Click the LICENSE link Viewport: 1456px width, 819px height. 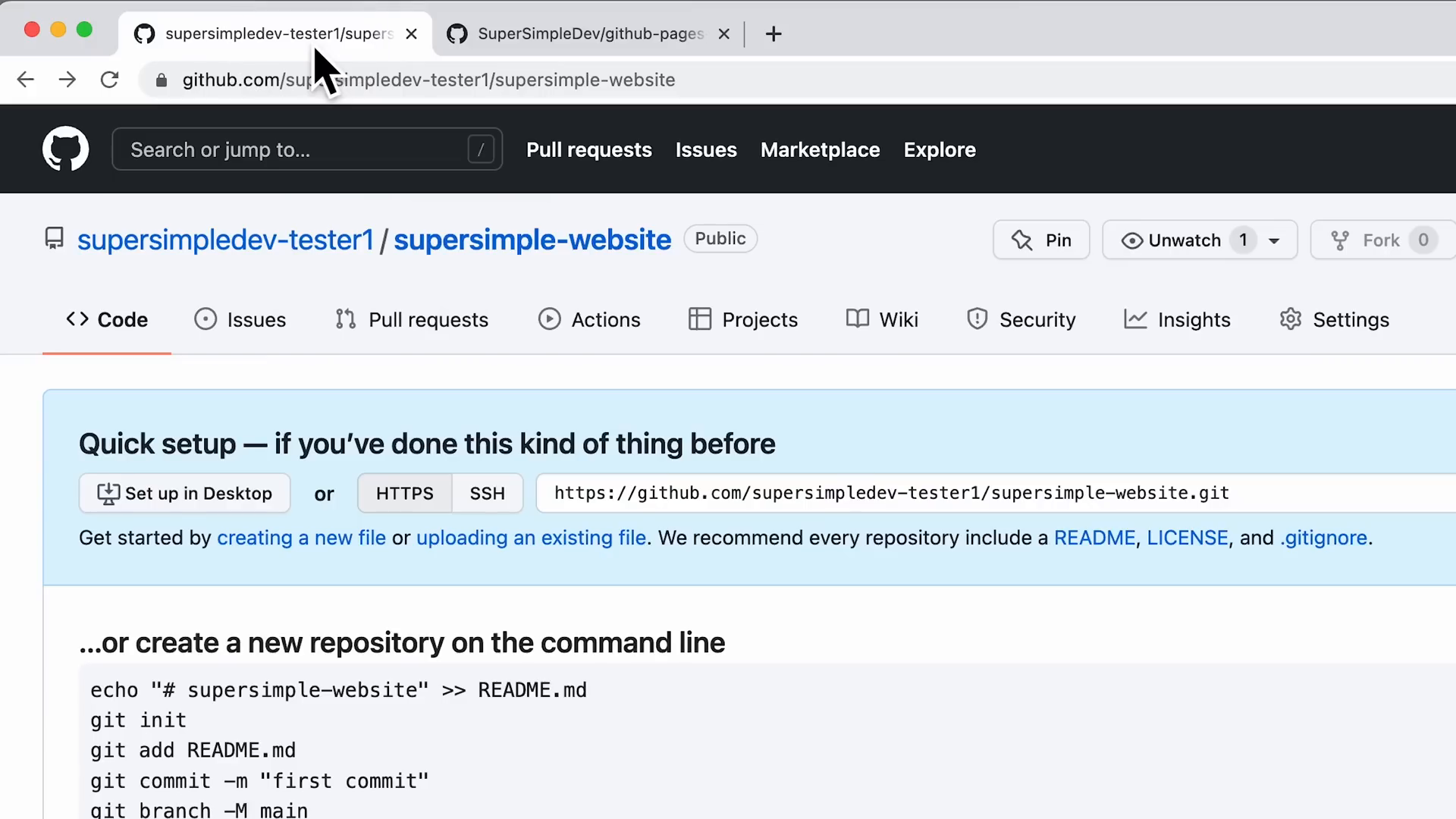point(1187,538)
